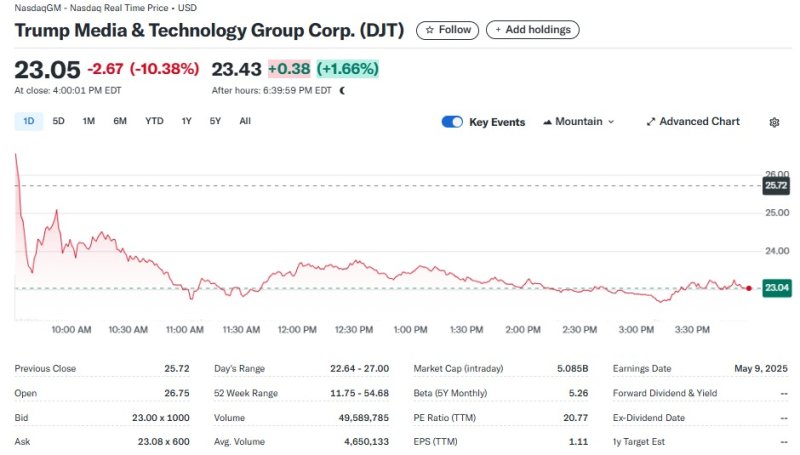Show the All time range
The image size is (800, 455).
pyautogui.click(x=245, y=121)
